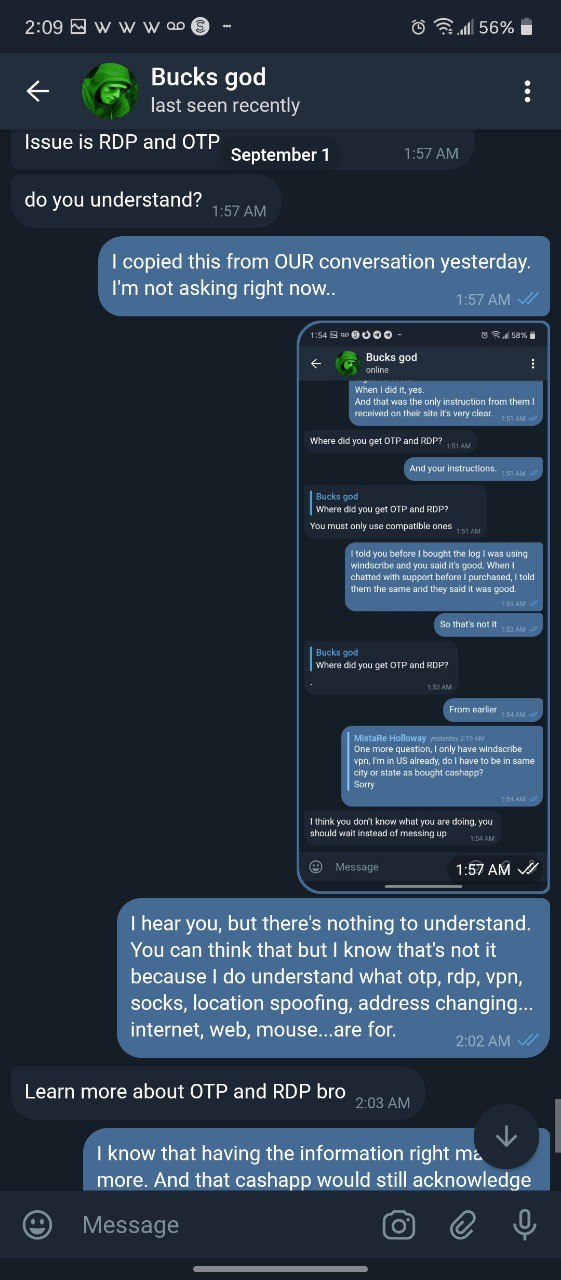Select the 'I hear you, but there's nothing' message

pos(333,978)
